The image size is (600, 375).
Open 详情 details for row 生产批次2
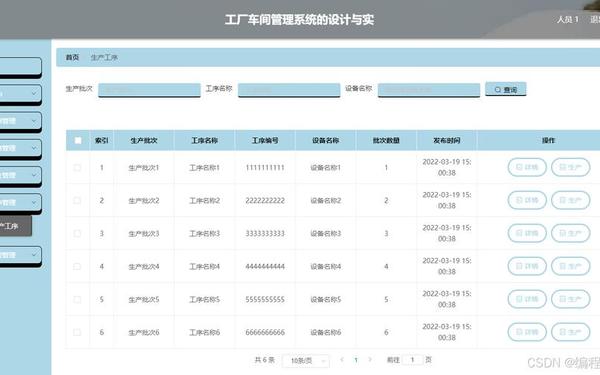click(x=527, y=200)
